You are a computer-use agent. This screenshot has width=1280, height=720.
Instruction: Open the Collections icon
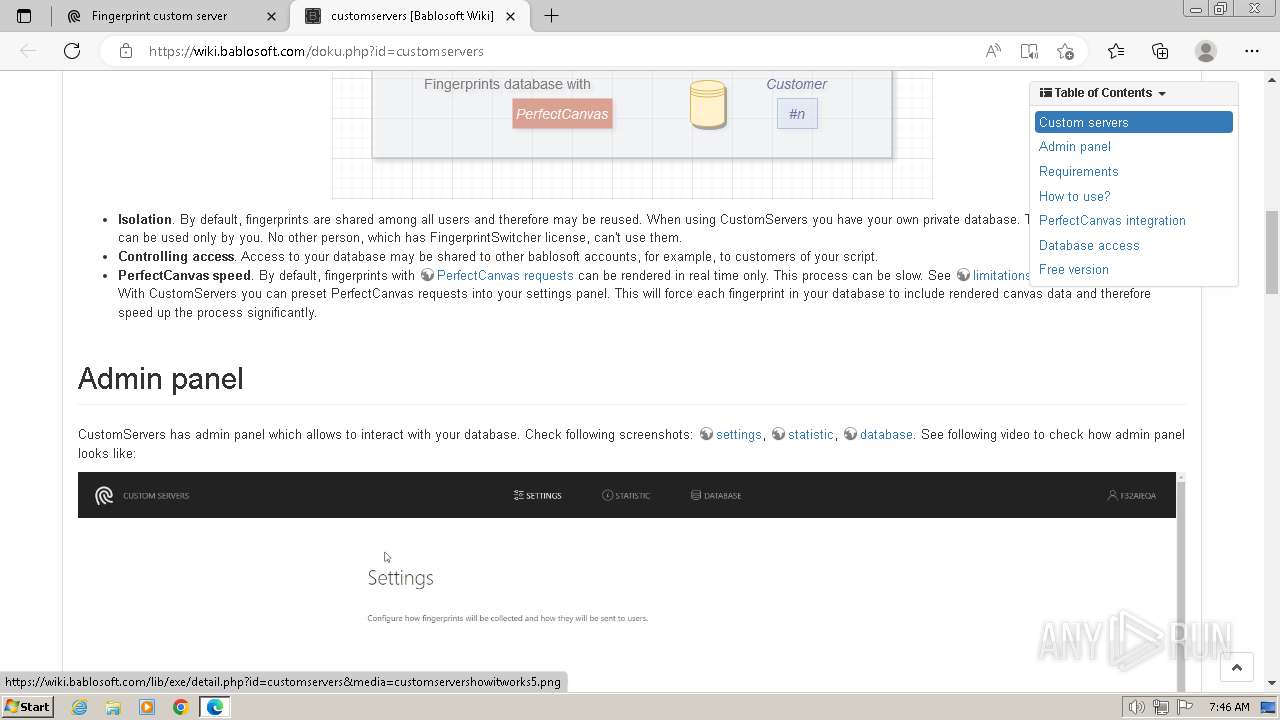[1160, 51]
